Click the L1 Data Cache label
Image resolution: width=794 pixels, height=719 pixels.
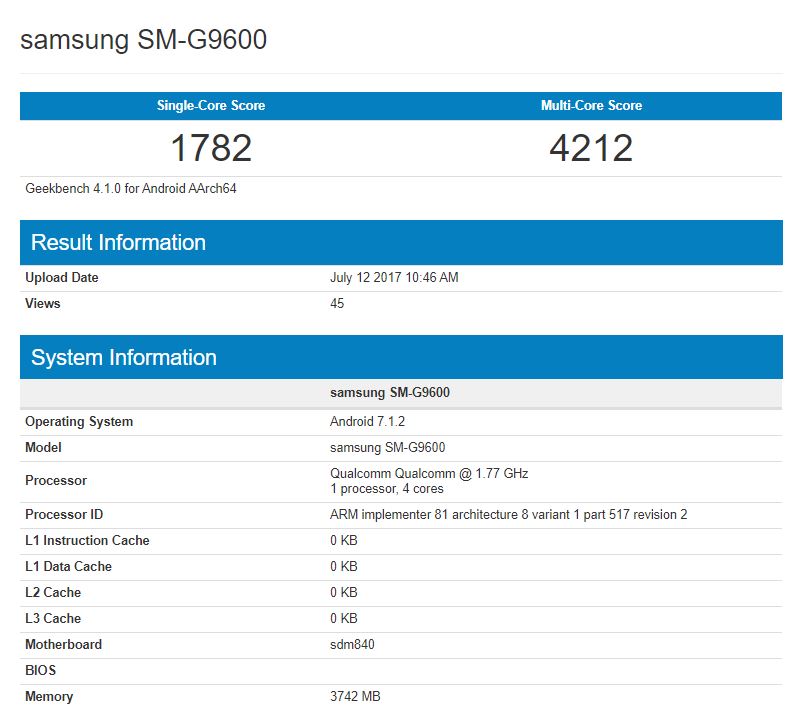pyautogui.click(x=68, y=567)
